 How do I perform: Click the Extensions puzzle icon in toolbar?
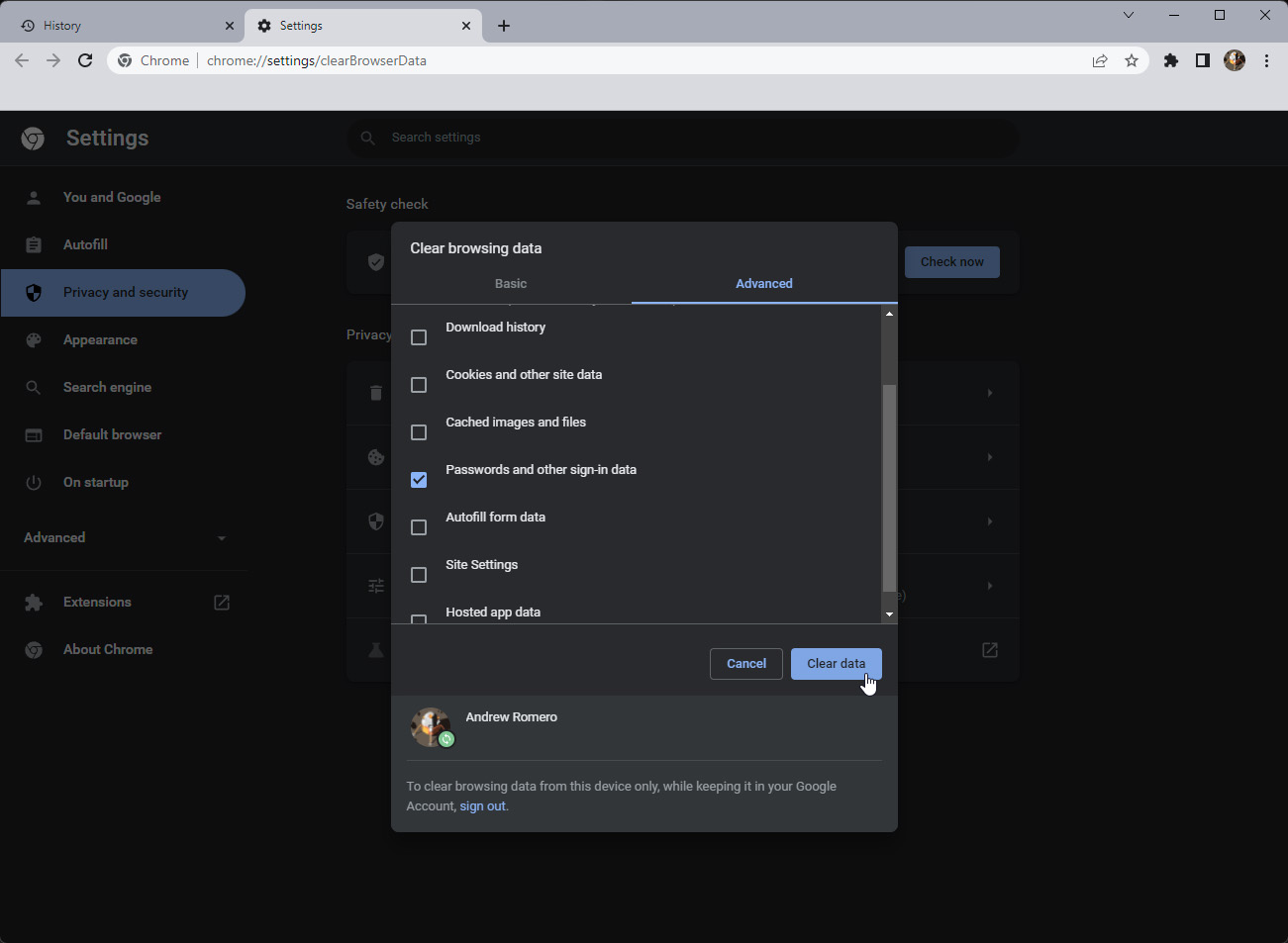coord(1171,60)
